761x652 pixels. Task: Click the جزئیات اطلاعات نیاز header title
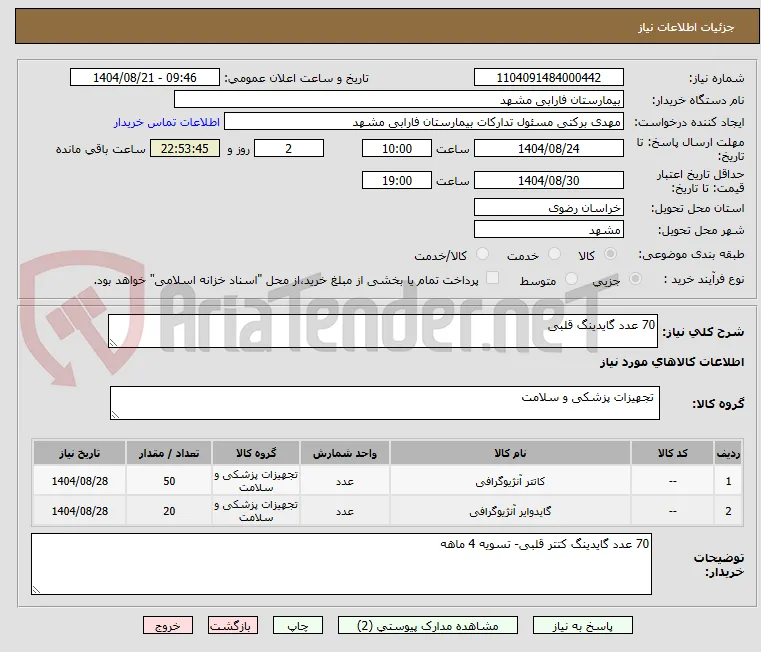[x=686, y=27]
